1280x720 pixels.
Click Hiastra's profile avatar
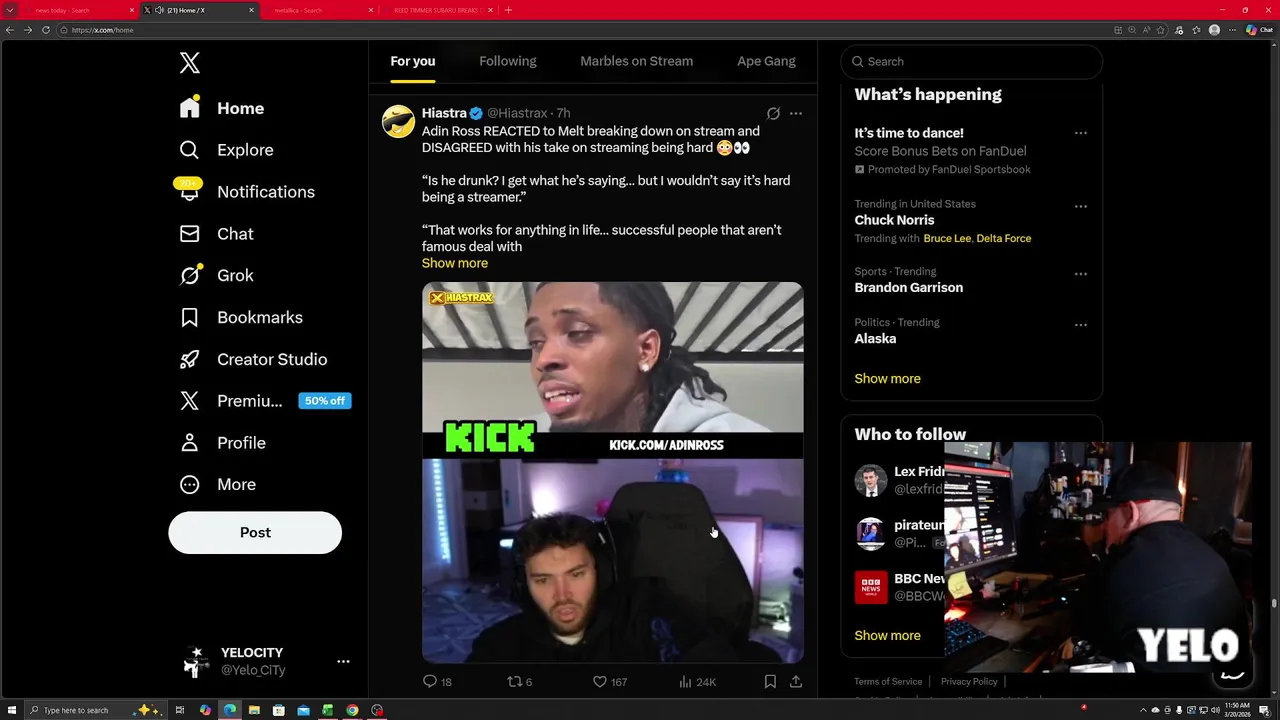398,121
